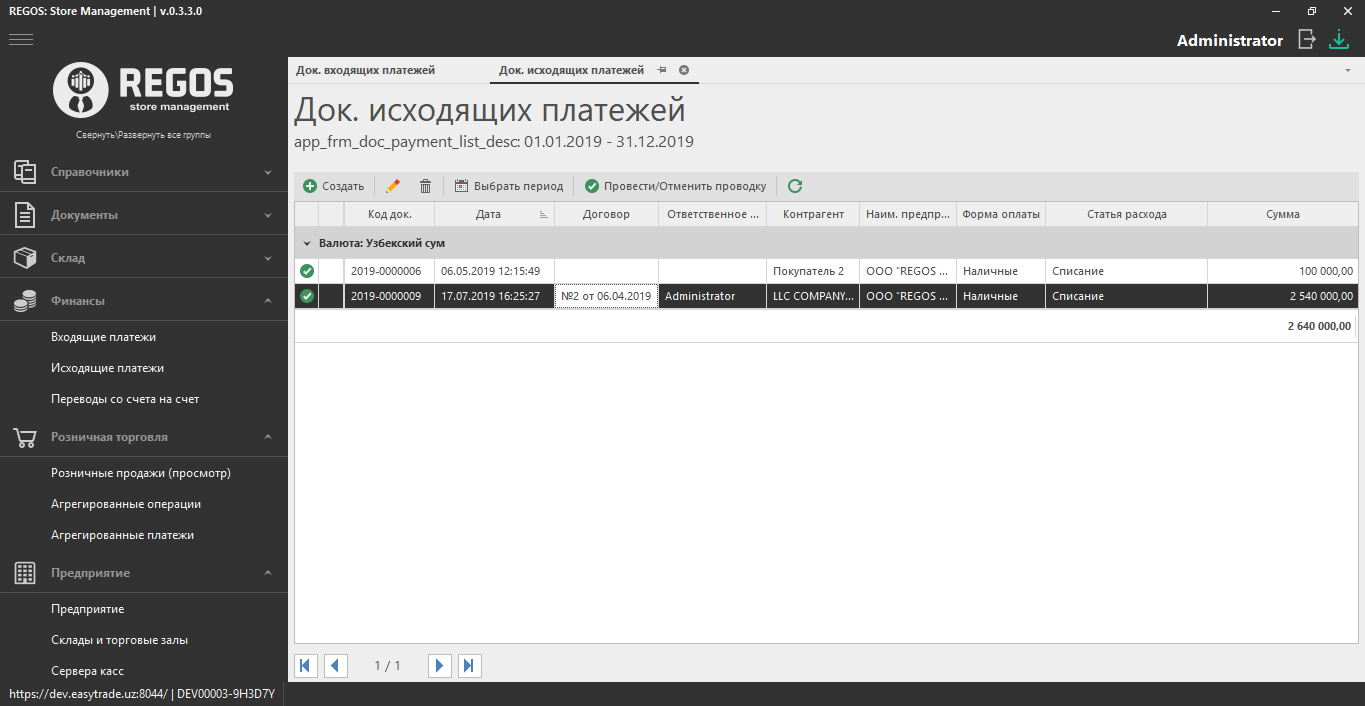The width and height of the screenshot is (1365, 706).
Task: Pin the Док. исходящих платежей tab
Action: pos(662,70)
